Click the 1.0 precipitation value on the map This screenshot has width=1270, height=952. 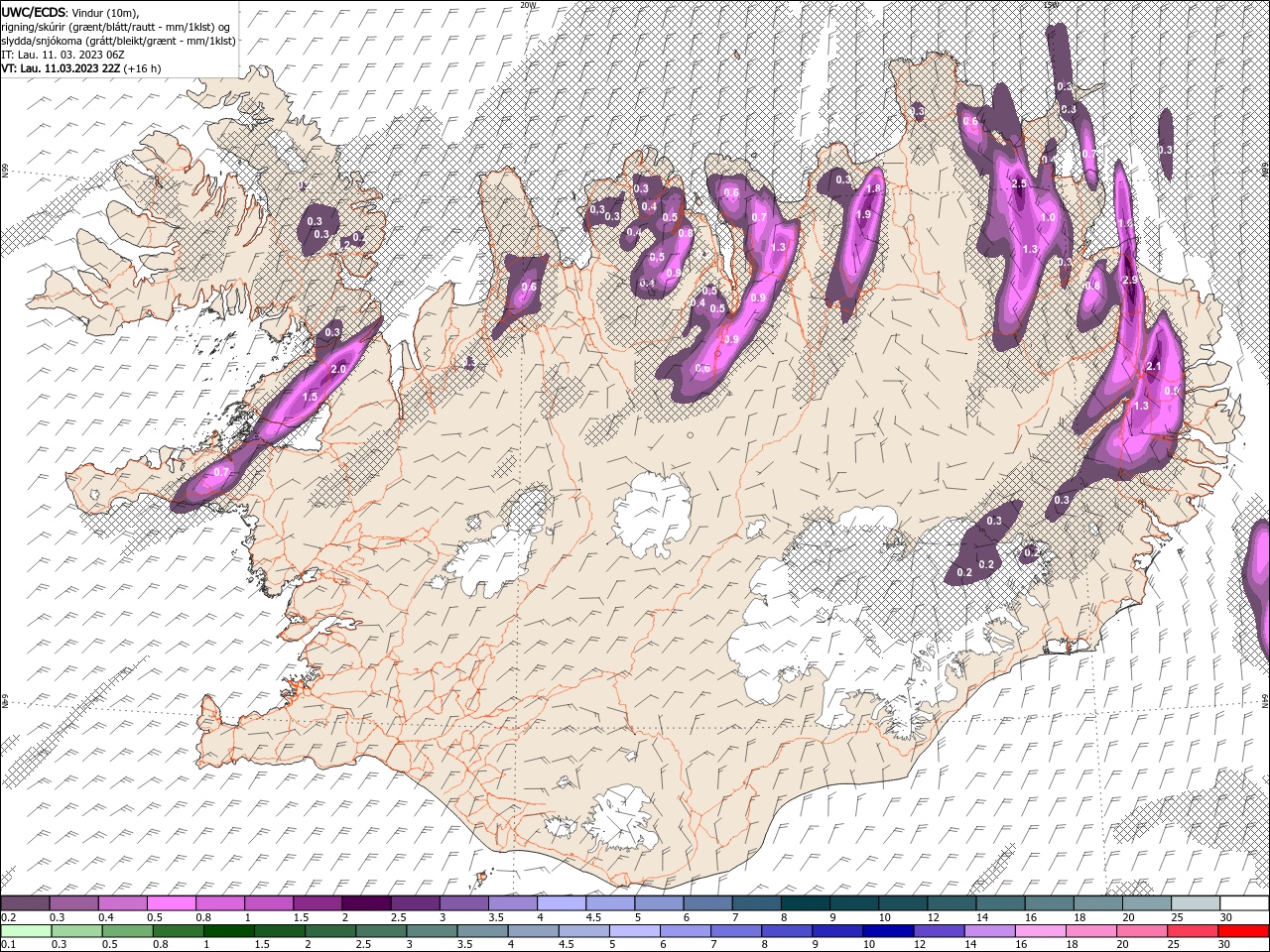point(1047,217)
